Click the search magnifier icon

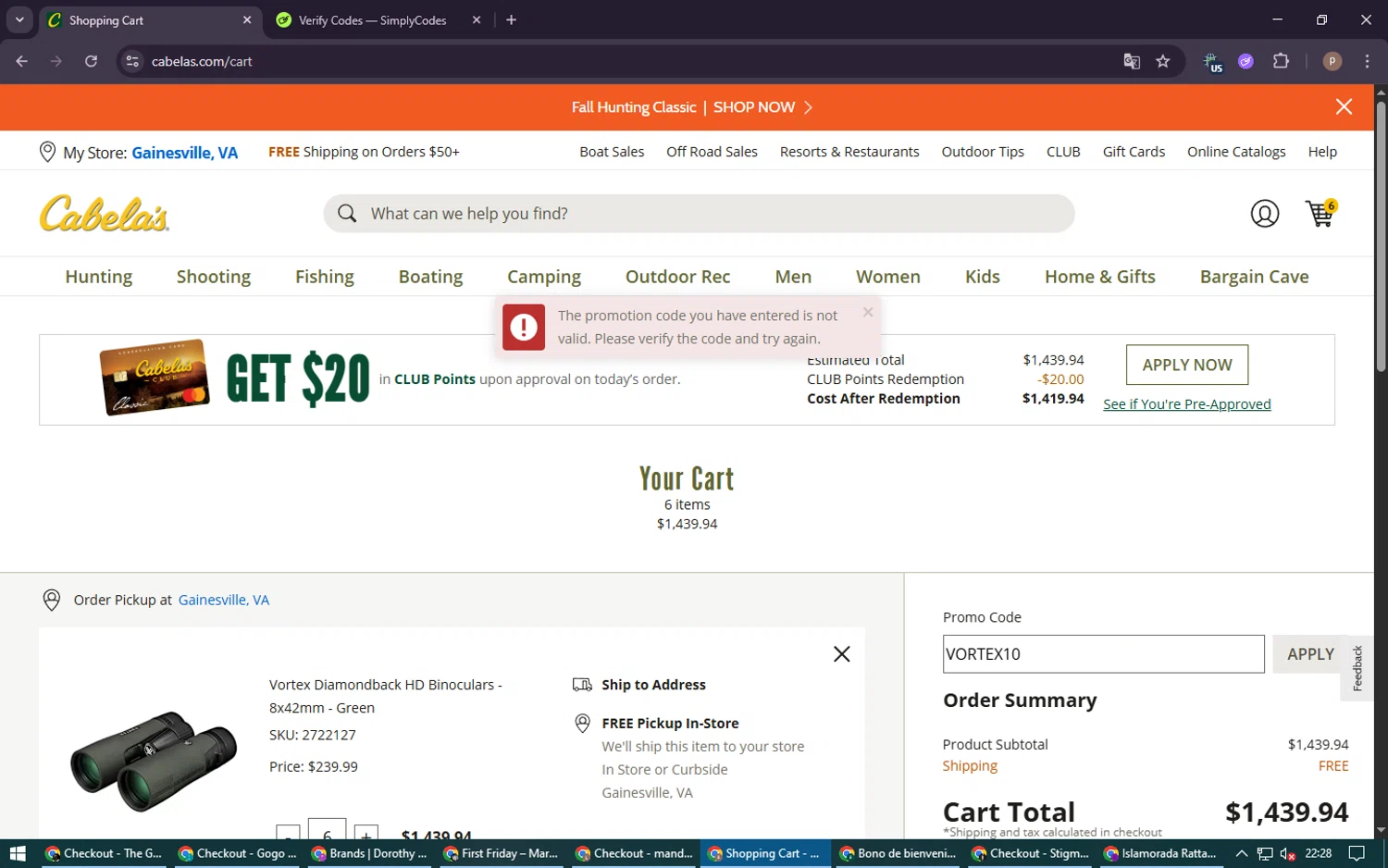click(x=347, y=214)
